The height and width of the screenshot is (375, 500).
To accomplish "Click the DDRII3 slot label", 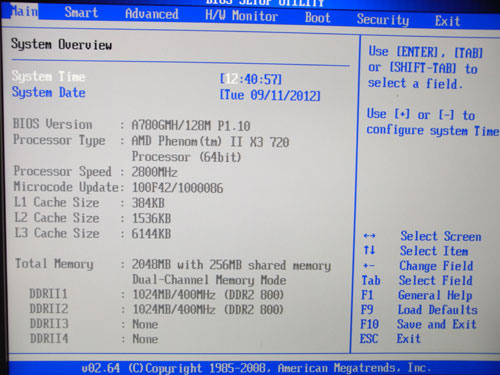I will point(49,324).
